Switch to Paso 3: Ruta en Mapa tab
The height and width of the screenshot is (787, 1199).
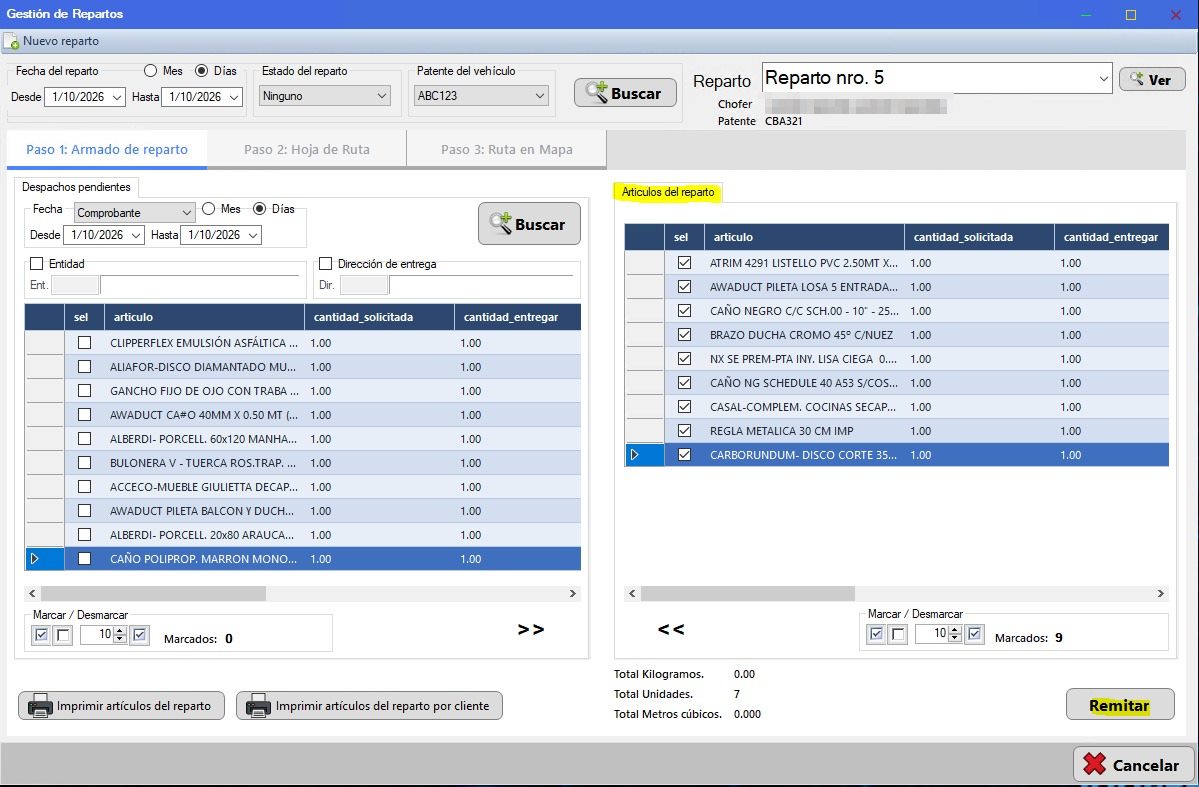click(x=506, y=149)
